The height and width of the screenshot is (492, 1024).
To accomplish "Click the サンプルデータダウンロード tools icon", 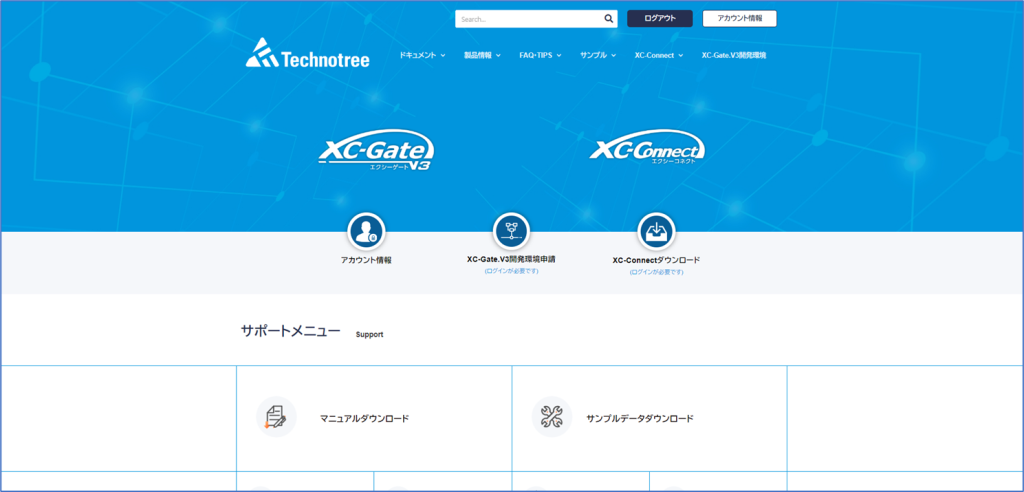I will pos(552,417).
